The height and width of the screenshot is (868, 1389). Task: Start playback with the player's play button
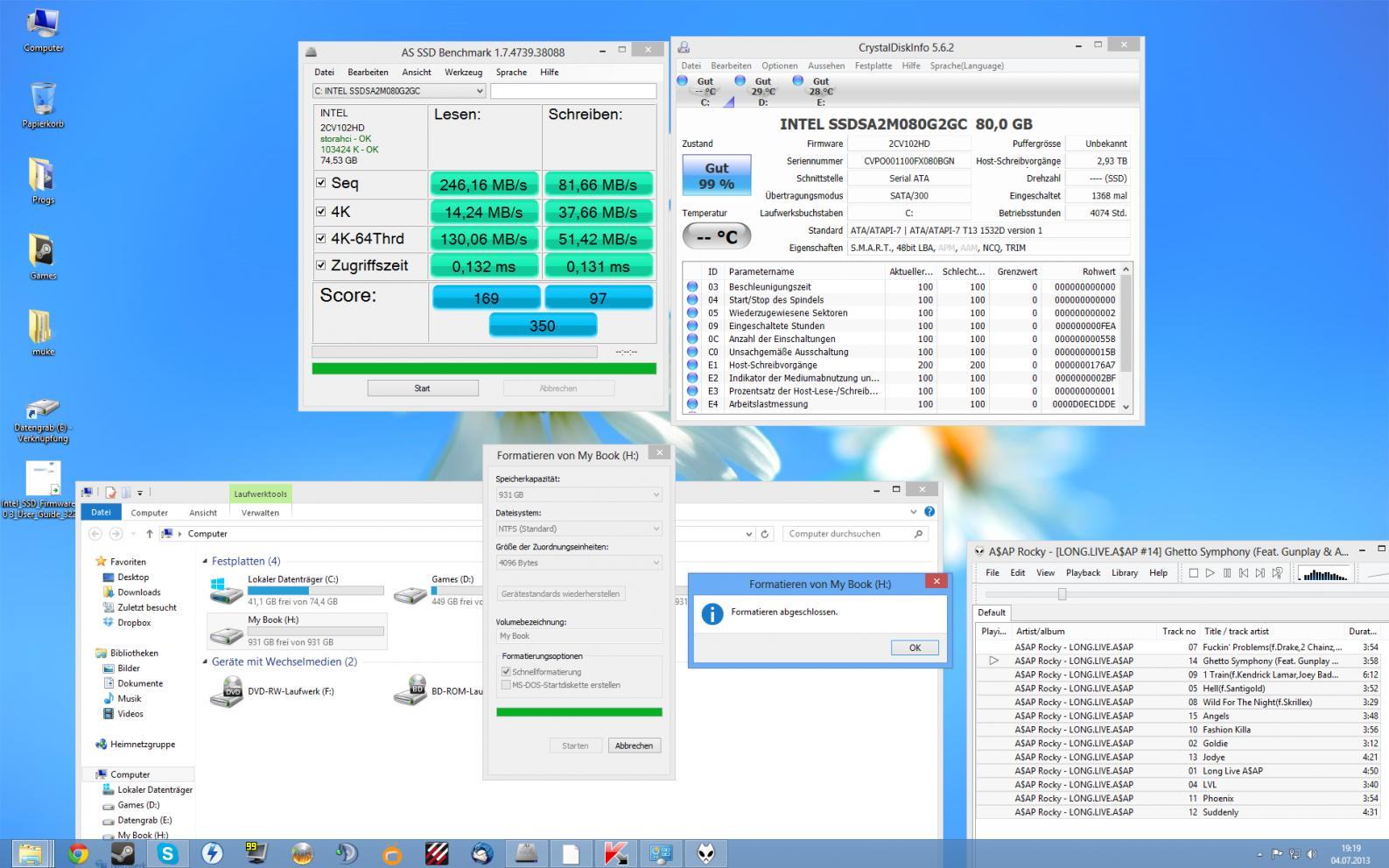click(x=1210, y=573)
